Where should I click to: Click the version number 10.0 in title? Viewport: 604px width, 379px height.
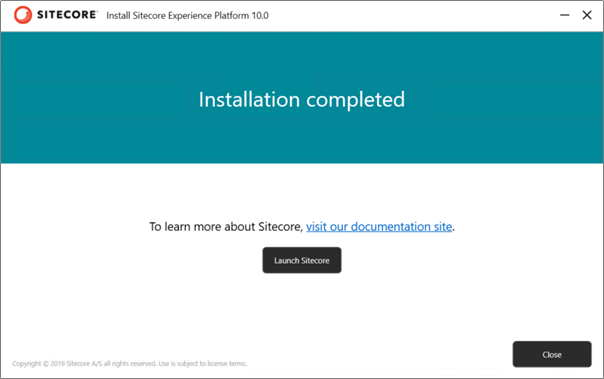click(260, 15)
